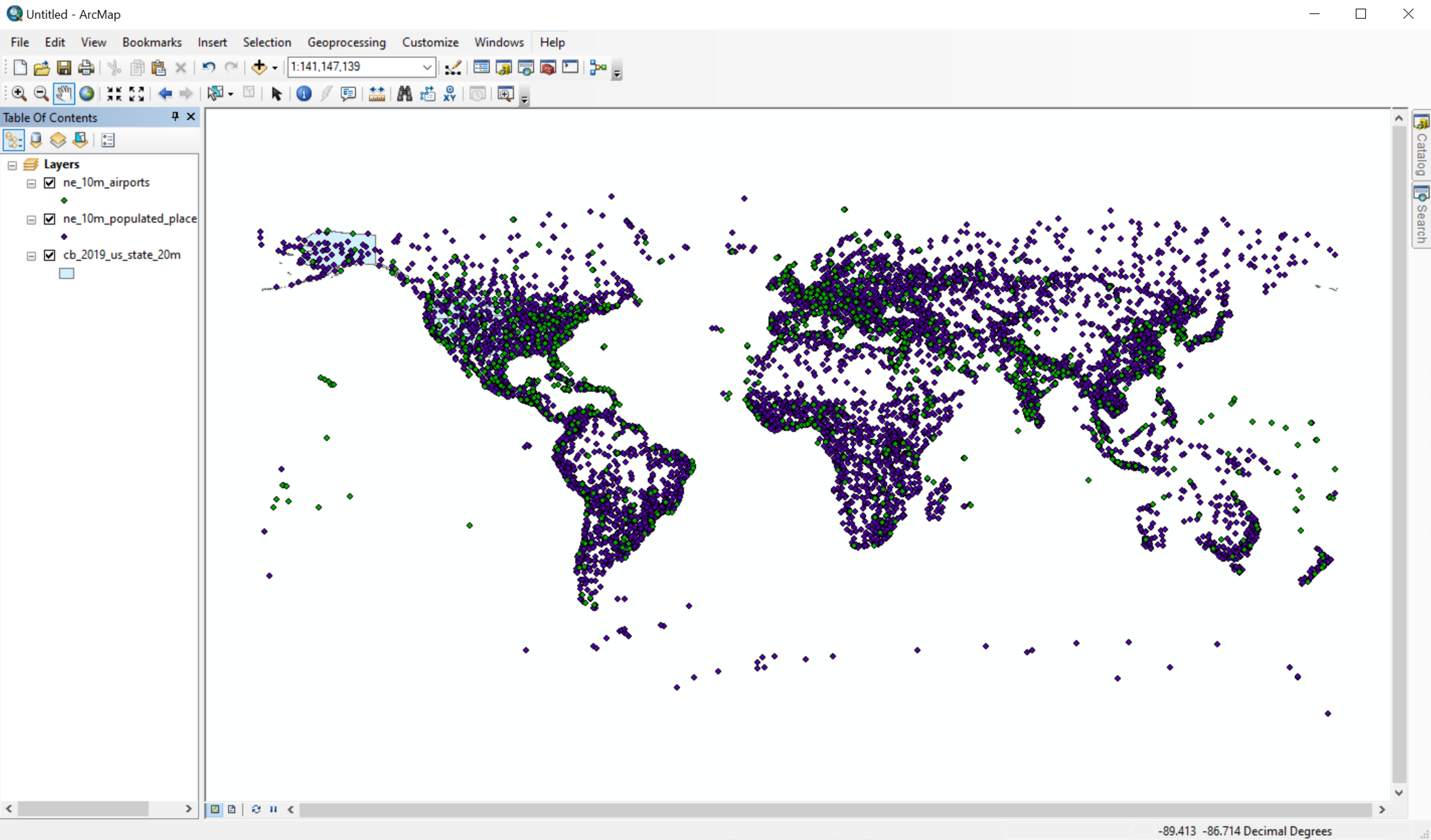Screen dimensions: 1431x840
Task: Open the Go To XY tool
Action: pos(450,94)
